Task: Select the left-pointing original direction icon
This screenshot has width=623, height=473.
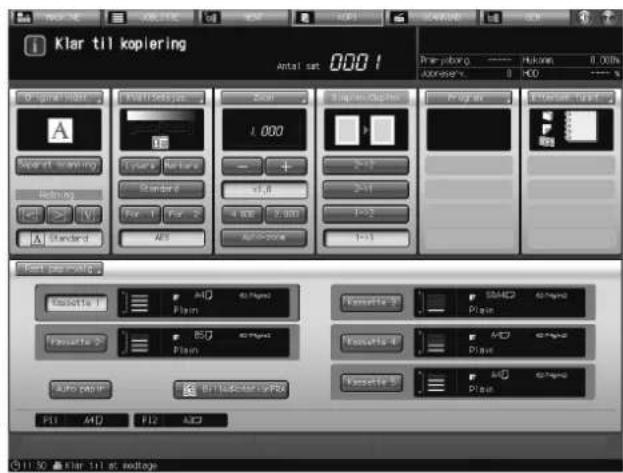Action: (x=31, y=215)
